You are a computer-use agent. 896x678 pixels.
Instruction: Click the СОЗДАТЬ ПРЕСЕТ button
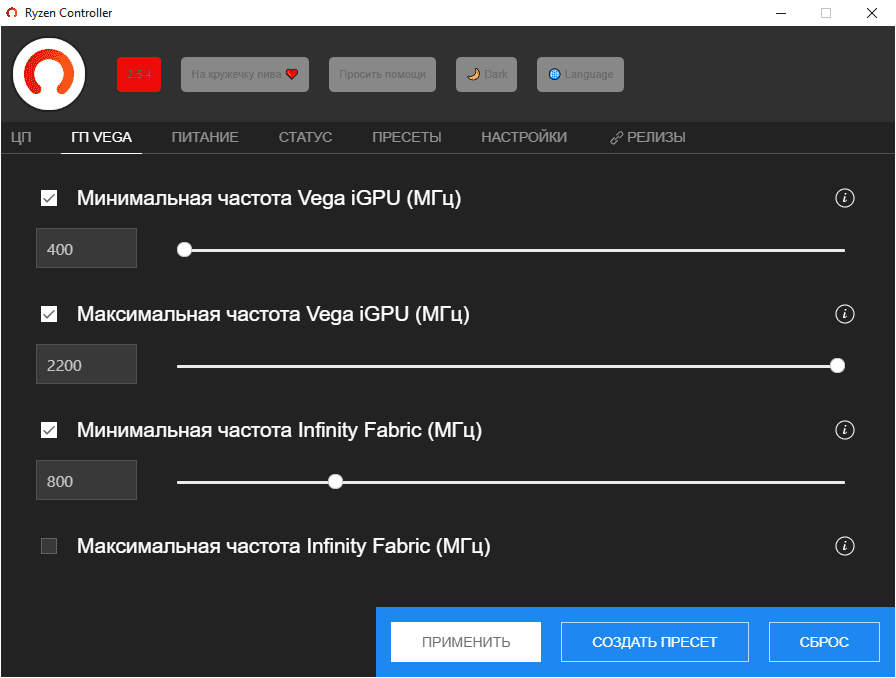tap(655, 642)
